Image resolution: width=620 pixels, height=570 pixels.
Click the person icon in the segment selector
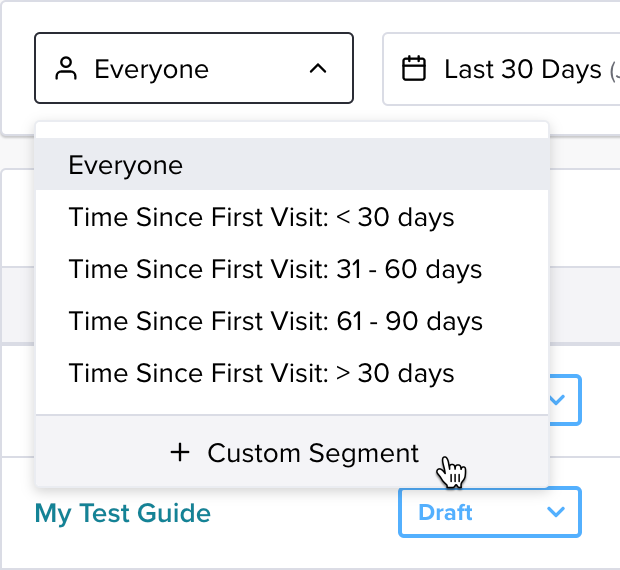point(66,69)
